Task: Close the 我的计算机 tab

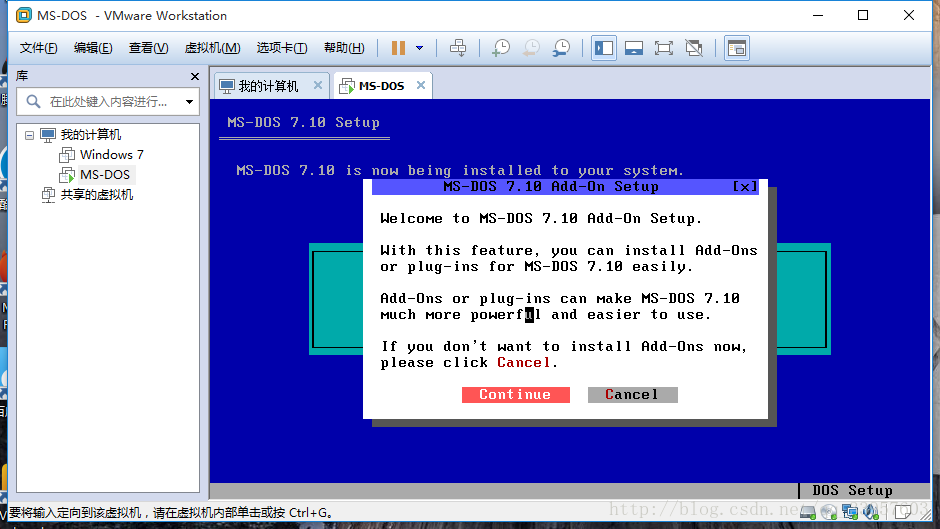Action: pos(318,85)
